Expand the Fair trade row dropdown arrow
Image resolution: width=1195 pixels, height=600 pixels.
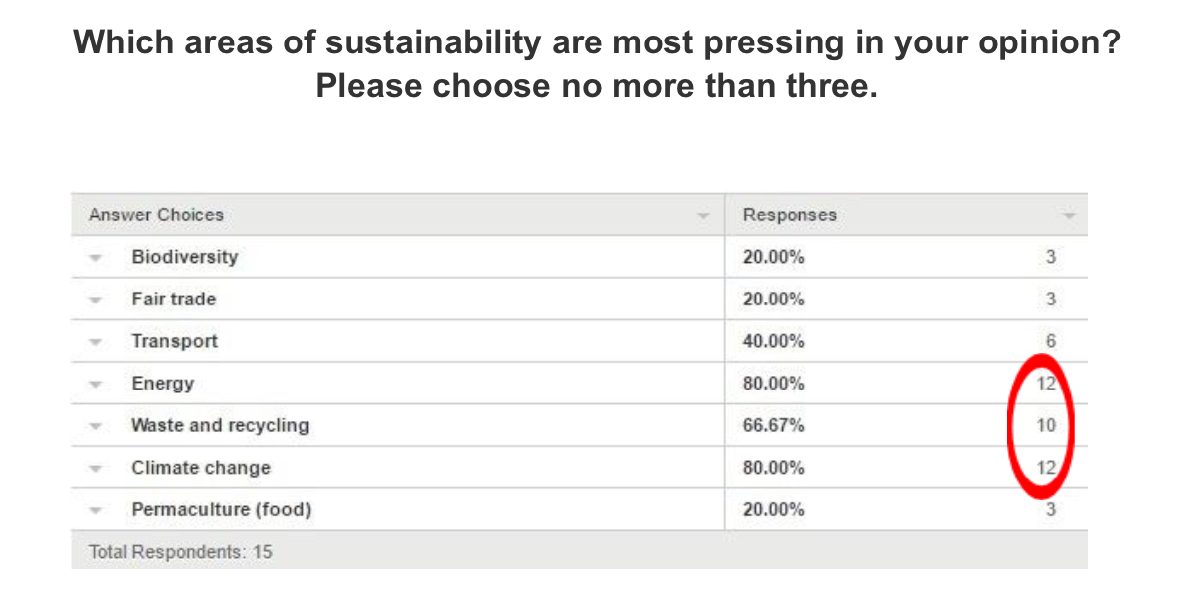click(95, 300)
